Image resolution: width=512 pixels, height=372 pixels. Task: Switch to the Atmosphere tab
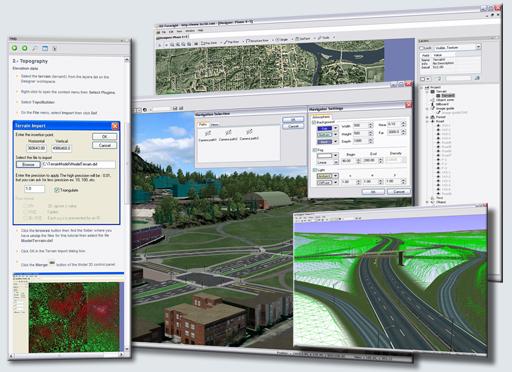pyautogui.click(x=321, y=117)
